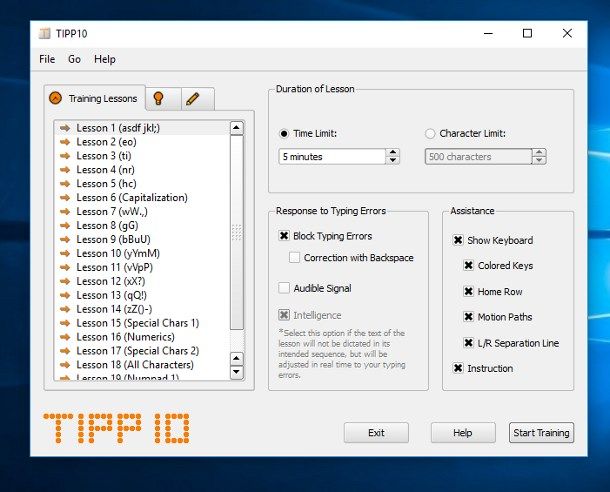Select Lesson 18 (All Characters)
This screenshot has width=610, height=492.
pyautogui.click(x=142, y=365)
